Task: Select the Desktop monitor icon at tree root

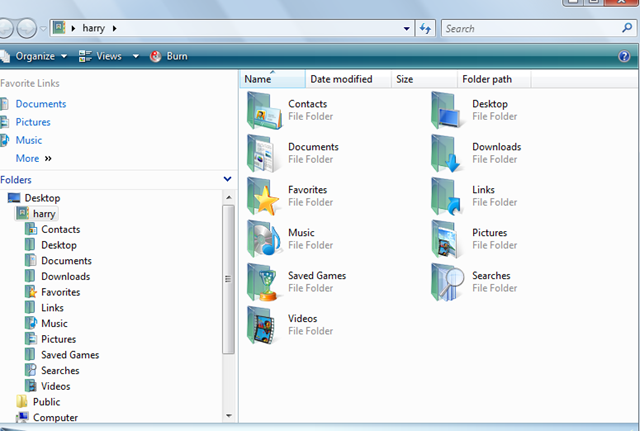Action: (14, 198)
